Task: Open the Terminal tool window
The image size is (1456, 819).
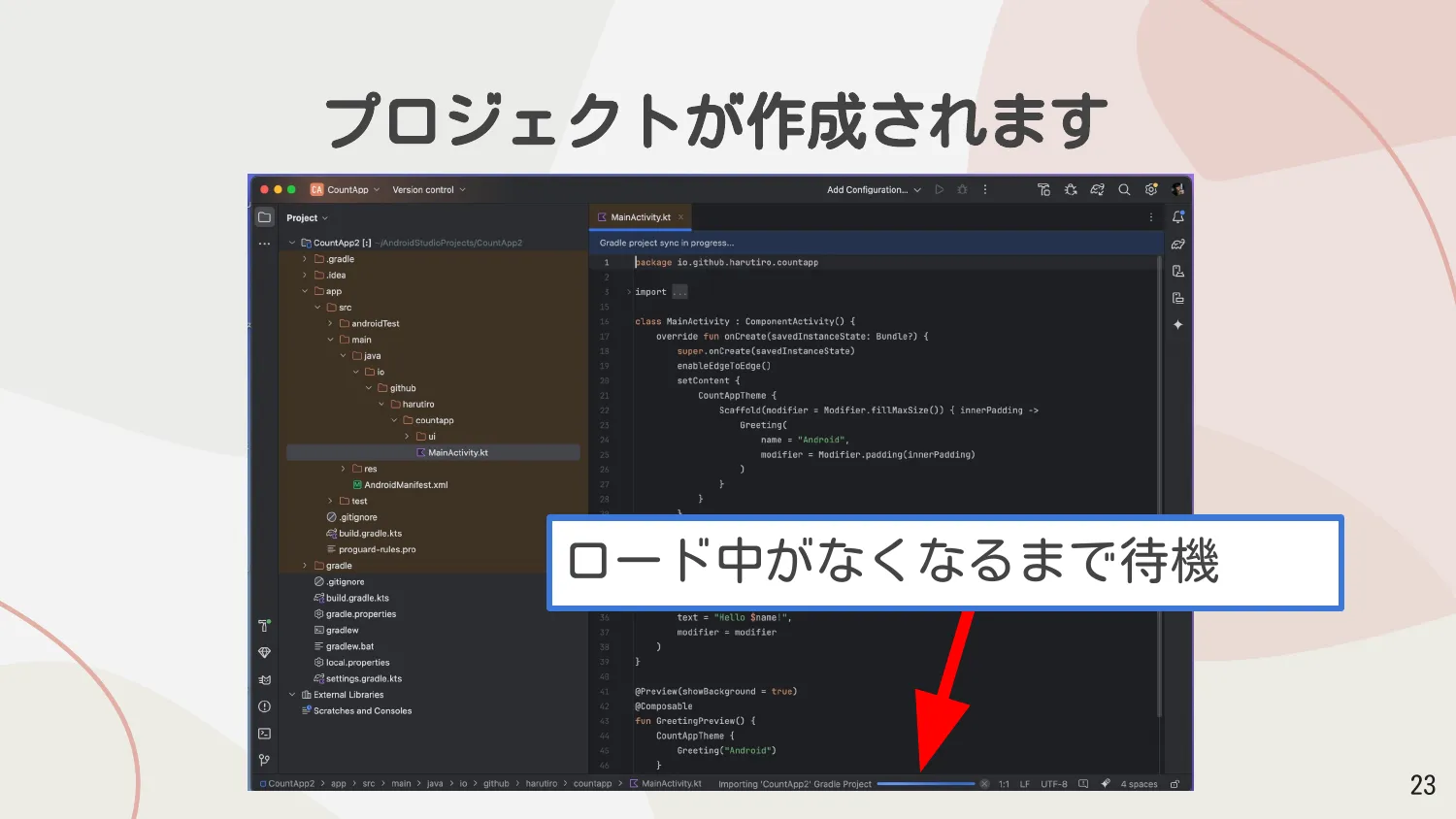Action: (x=264, y=734)
